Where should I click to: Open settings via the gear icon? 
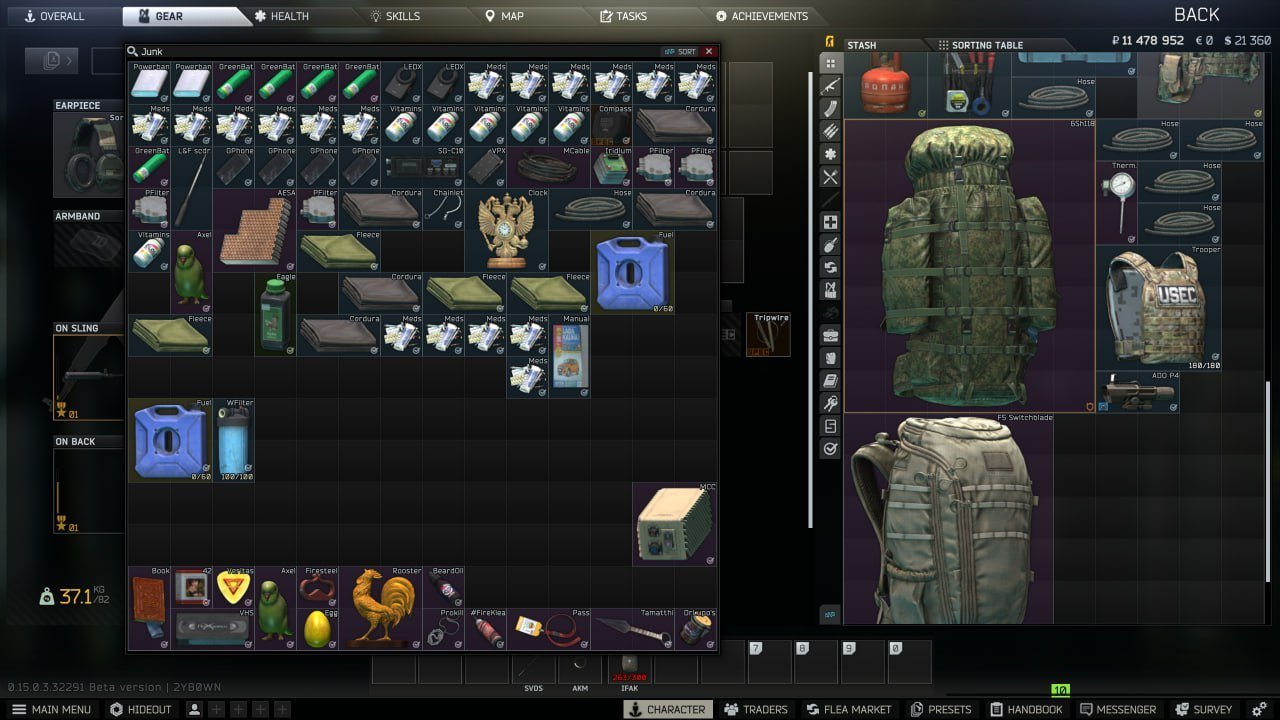[x=1260, y=709]
